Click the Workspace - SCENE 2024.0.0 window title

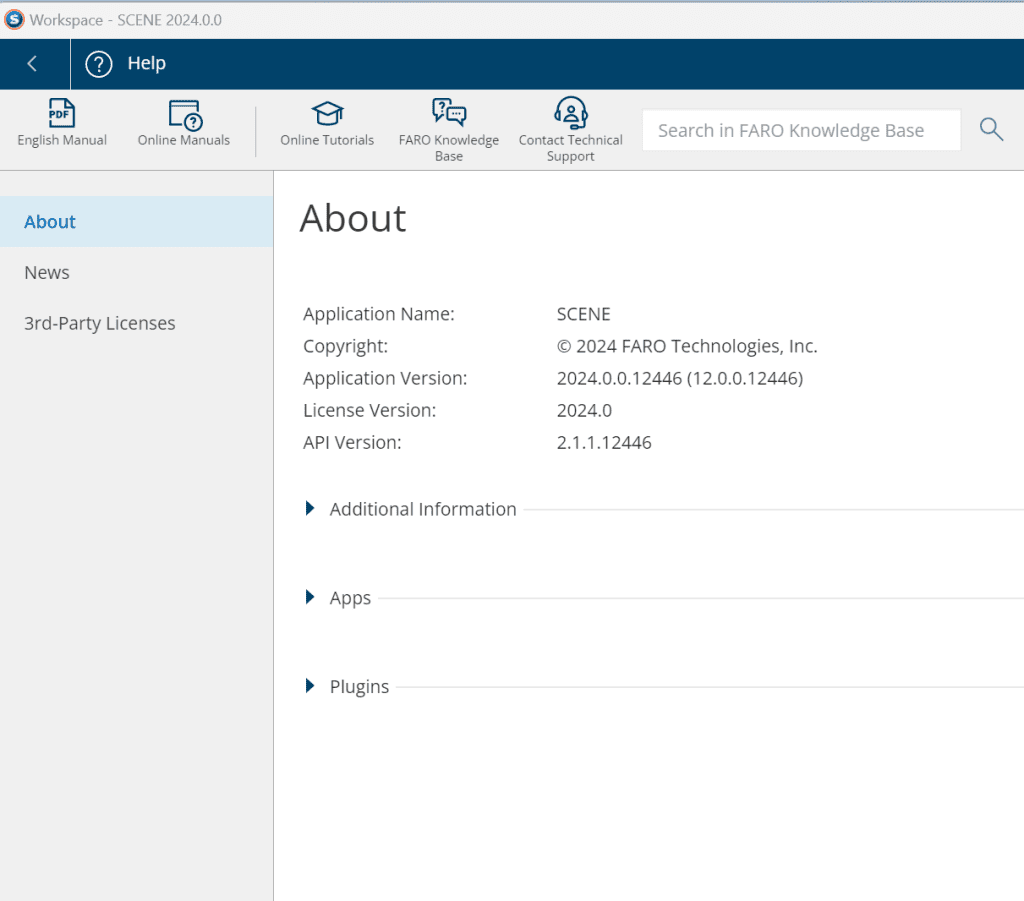coord(125,20)
